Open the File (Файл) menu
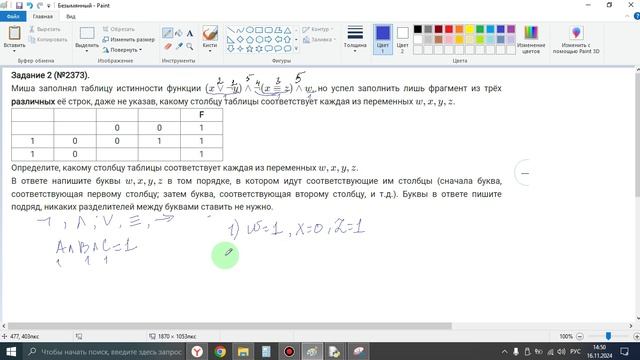Image resolution: width=640 pixels, height=360 pixels. tap(13, 16)
